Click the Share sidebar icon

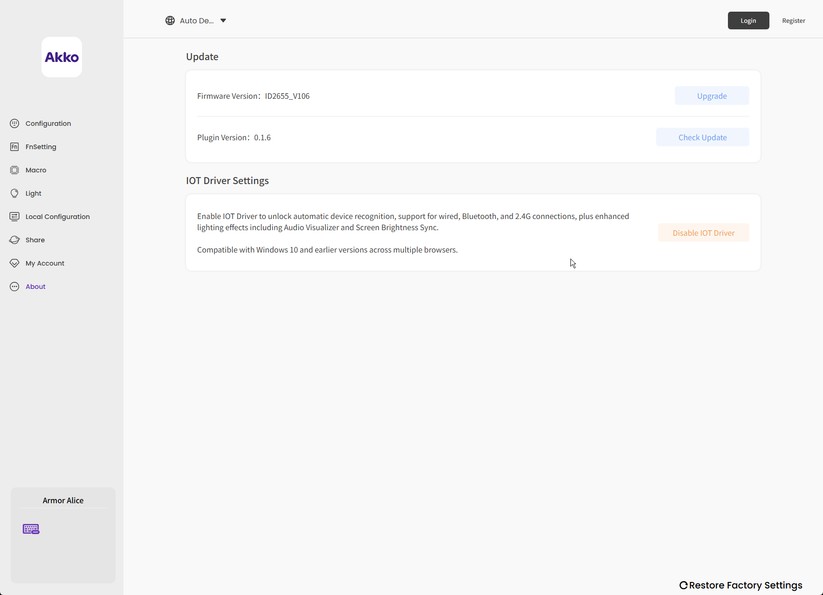[14, 240]
